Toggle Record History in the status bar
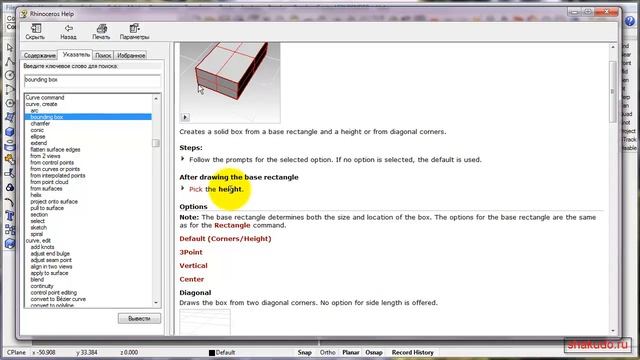 point(413,353)
